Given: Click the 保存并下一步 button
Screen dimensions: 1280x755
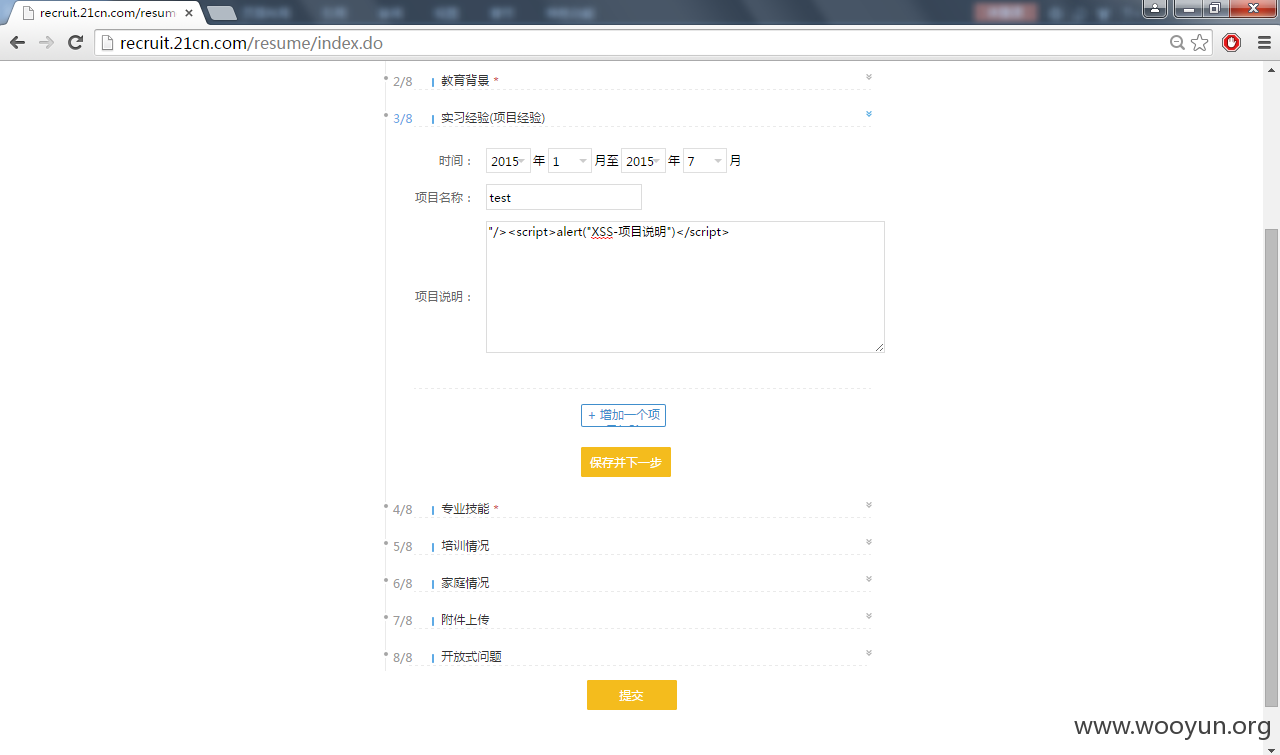Looking at the screenshot, I should 626,462.
